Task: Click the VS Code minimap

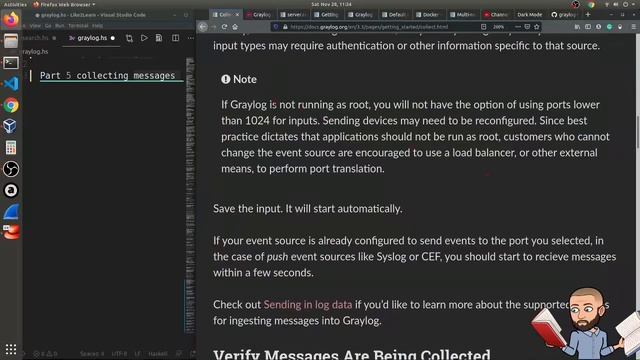Action: tap(190, 195)
